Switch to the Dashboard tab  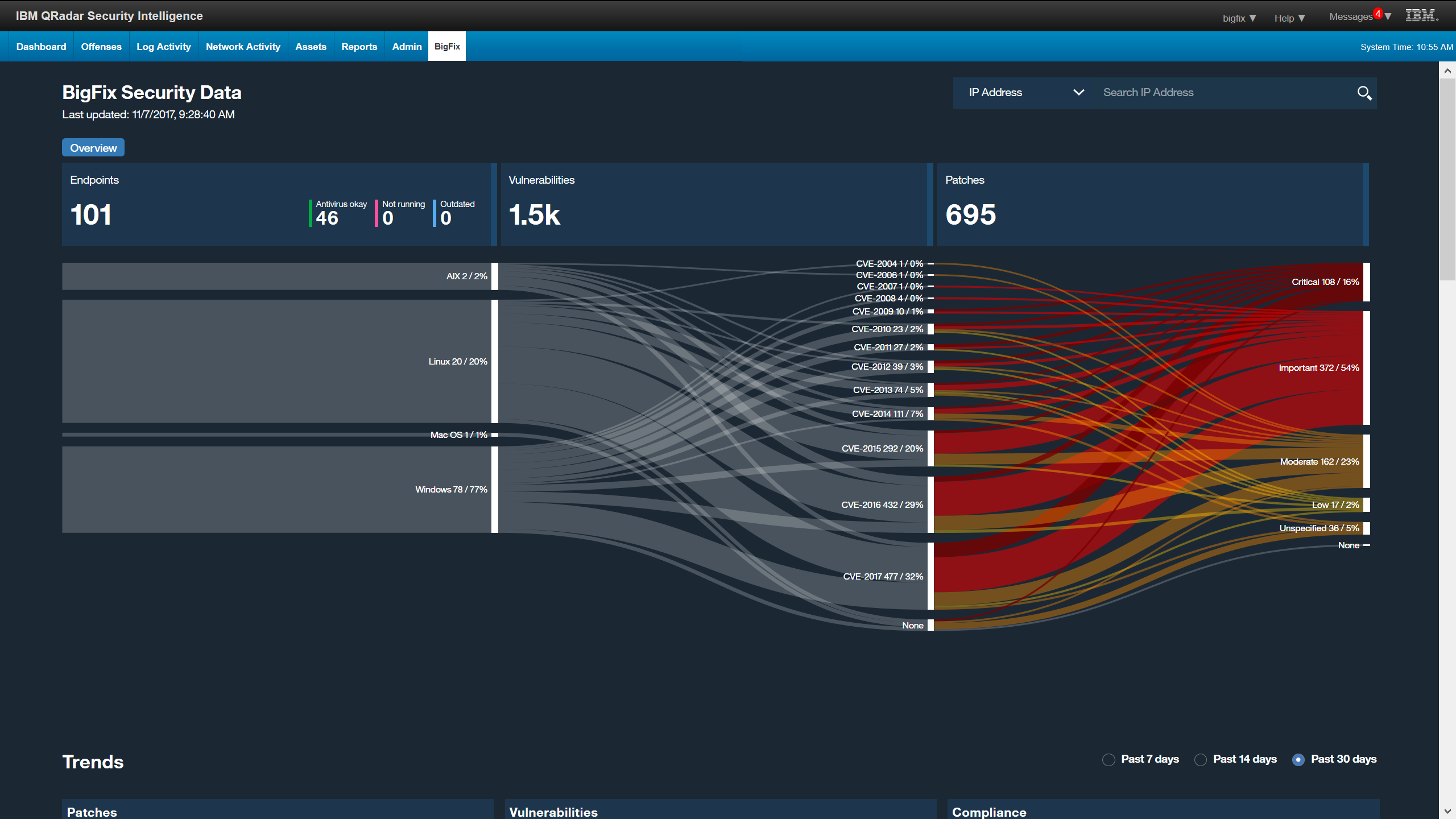(40, 46)
